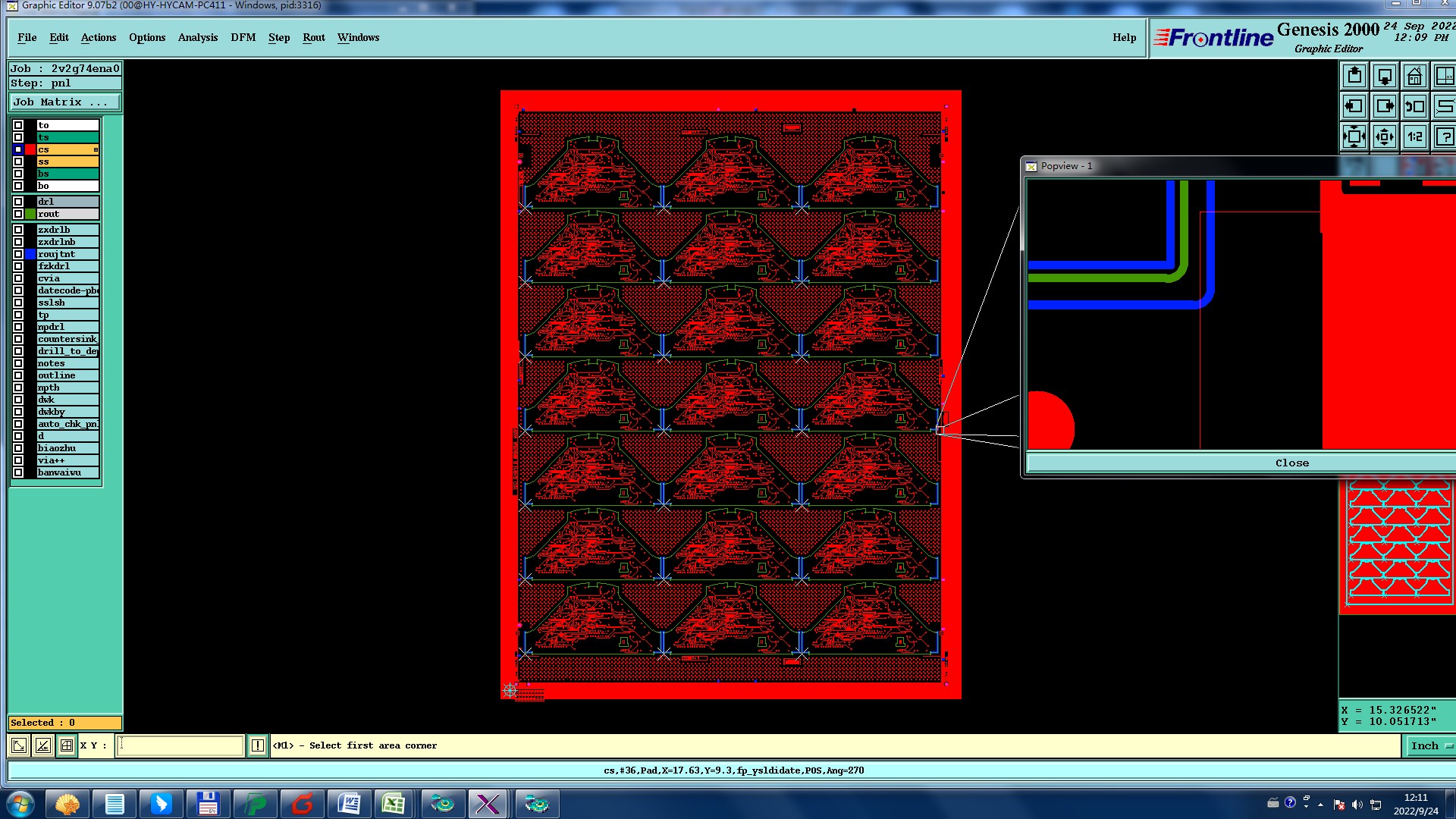Toggle the checkbox for the rout layer

(18, 214)
